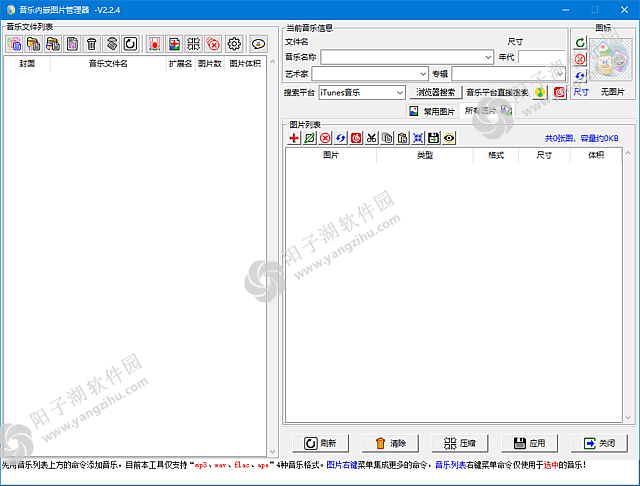Click the picture list scroll down arrow
This screenshot has height=486, width=640.
628,417
